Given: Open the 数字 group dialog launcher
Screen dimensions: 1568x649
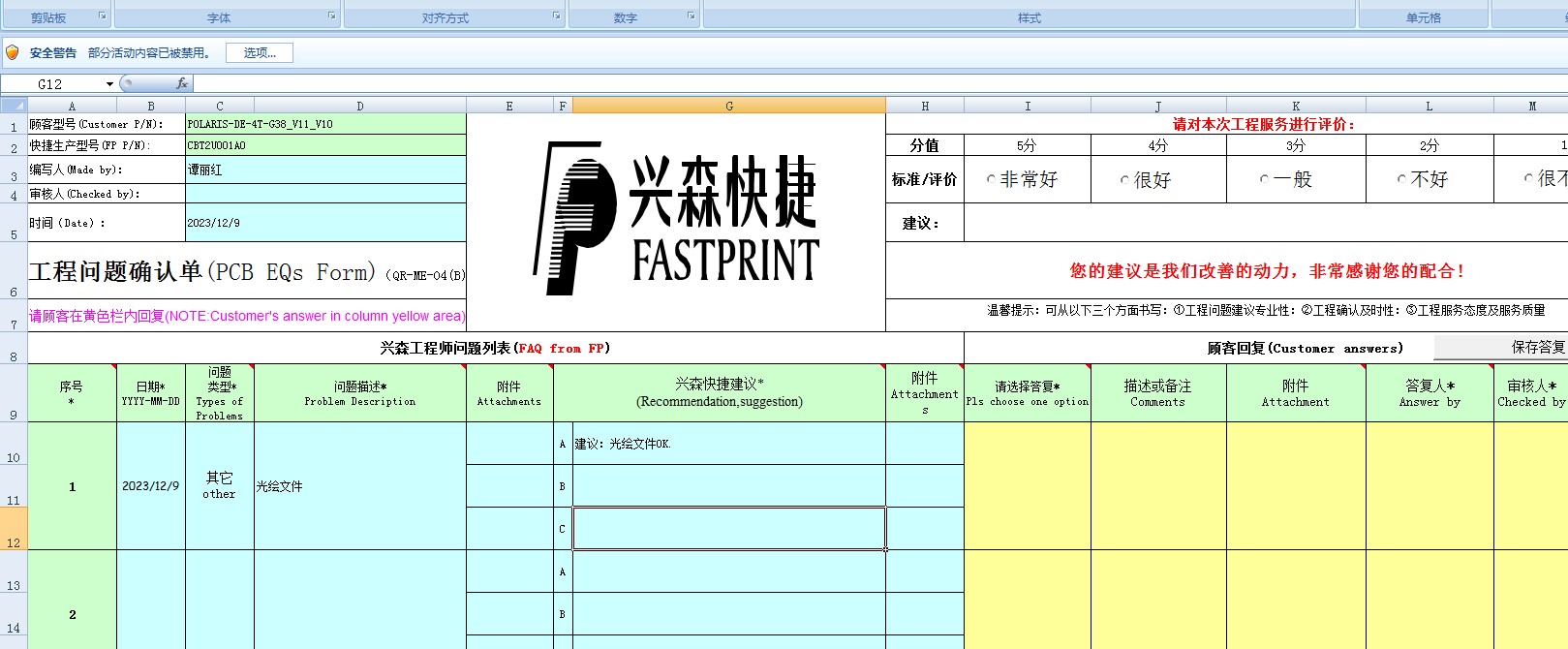Looking at the screenshot, I should [692, 16].
